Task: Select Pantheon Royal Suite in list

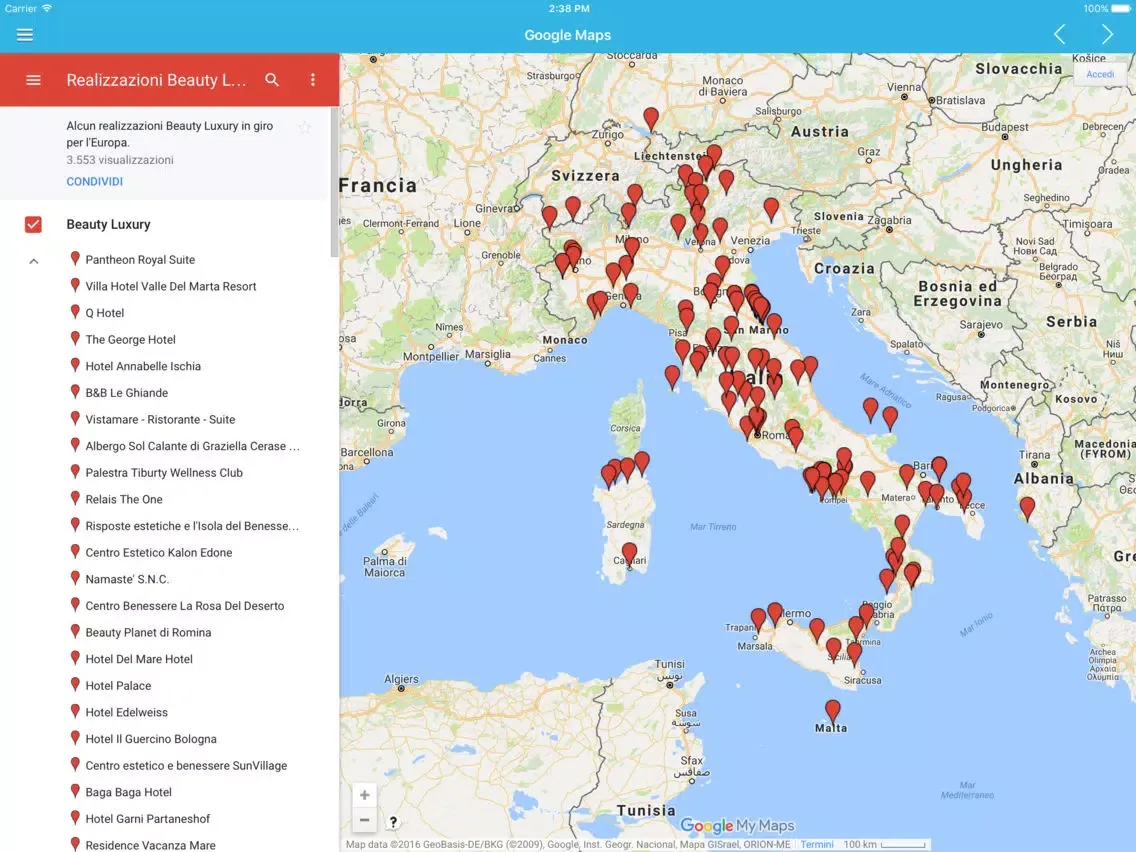Action: [x=140, y=259]
